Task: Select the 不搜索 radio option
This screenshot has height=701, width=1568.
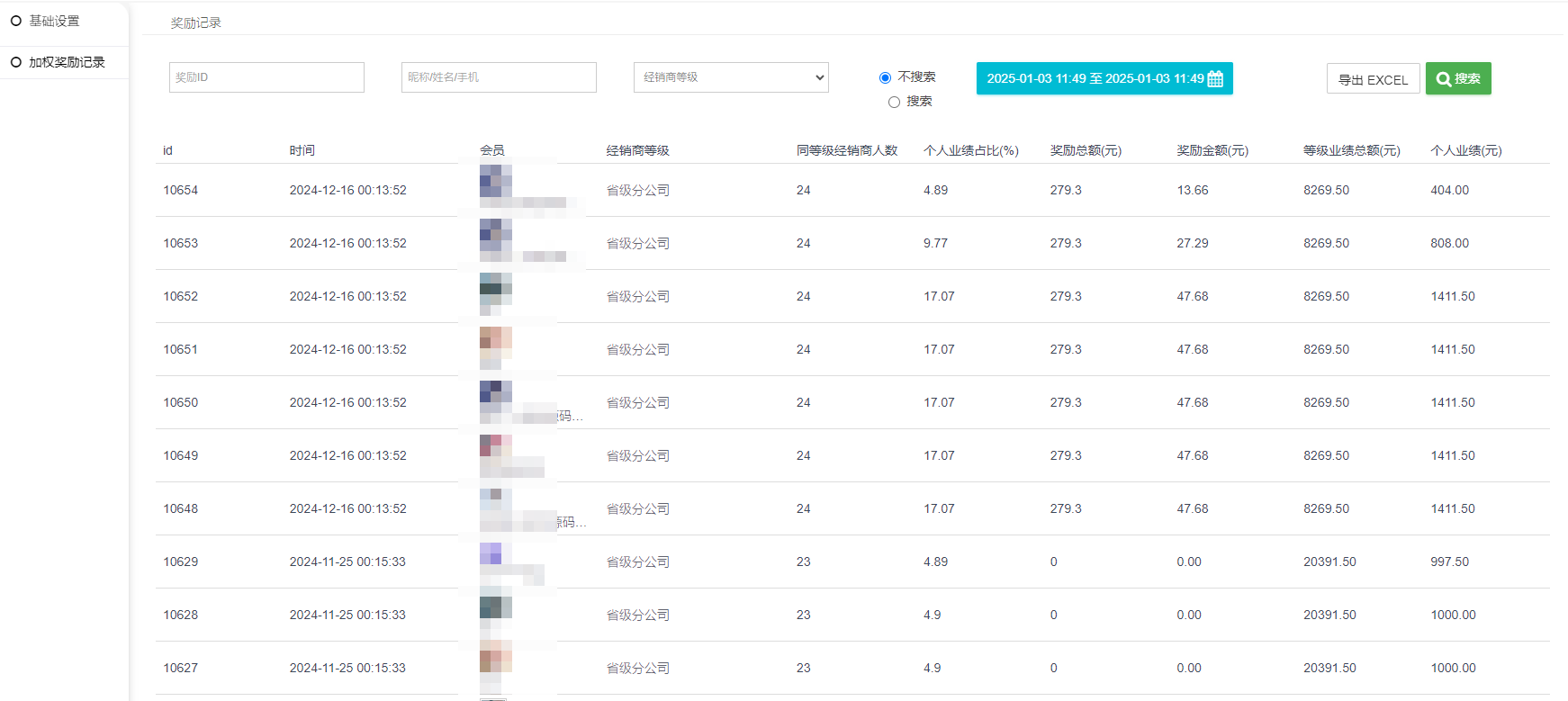Action: click(x=885, y=77)
